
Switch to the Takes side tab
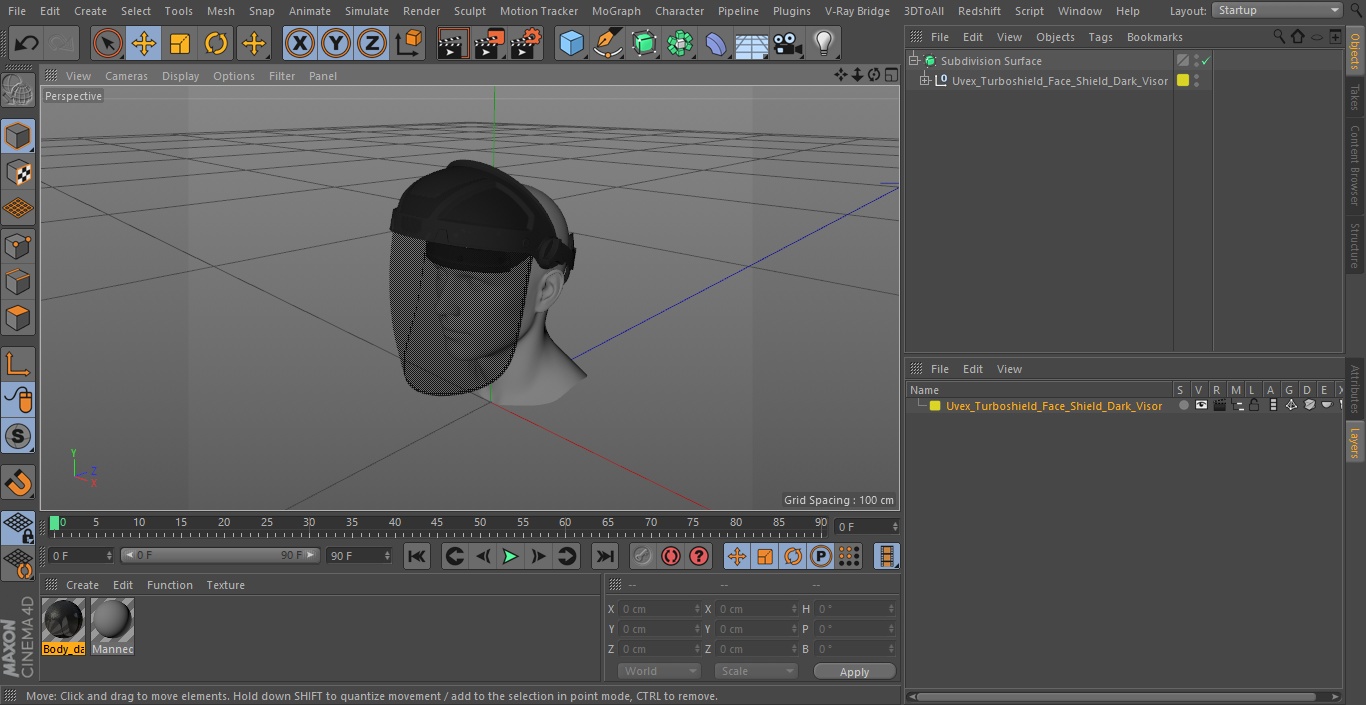(x=1355, y=97)
